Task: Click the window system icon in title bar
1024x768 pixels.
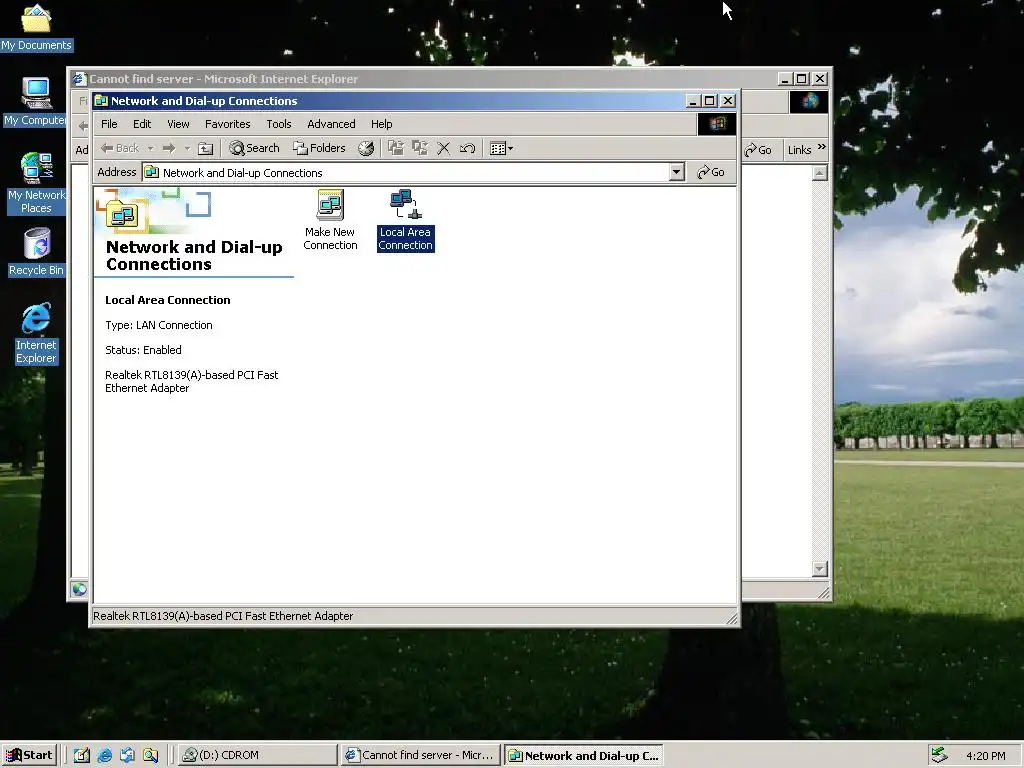Action: tap(101, 101)
